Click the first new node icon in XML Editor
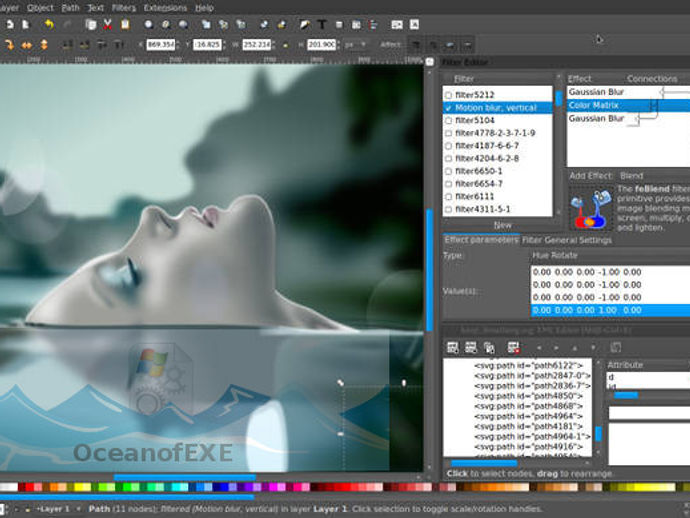This screenshot has width=690, height=518. 452,347
